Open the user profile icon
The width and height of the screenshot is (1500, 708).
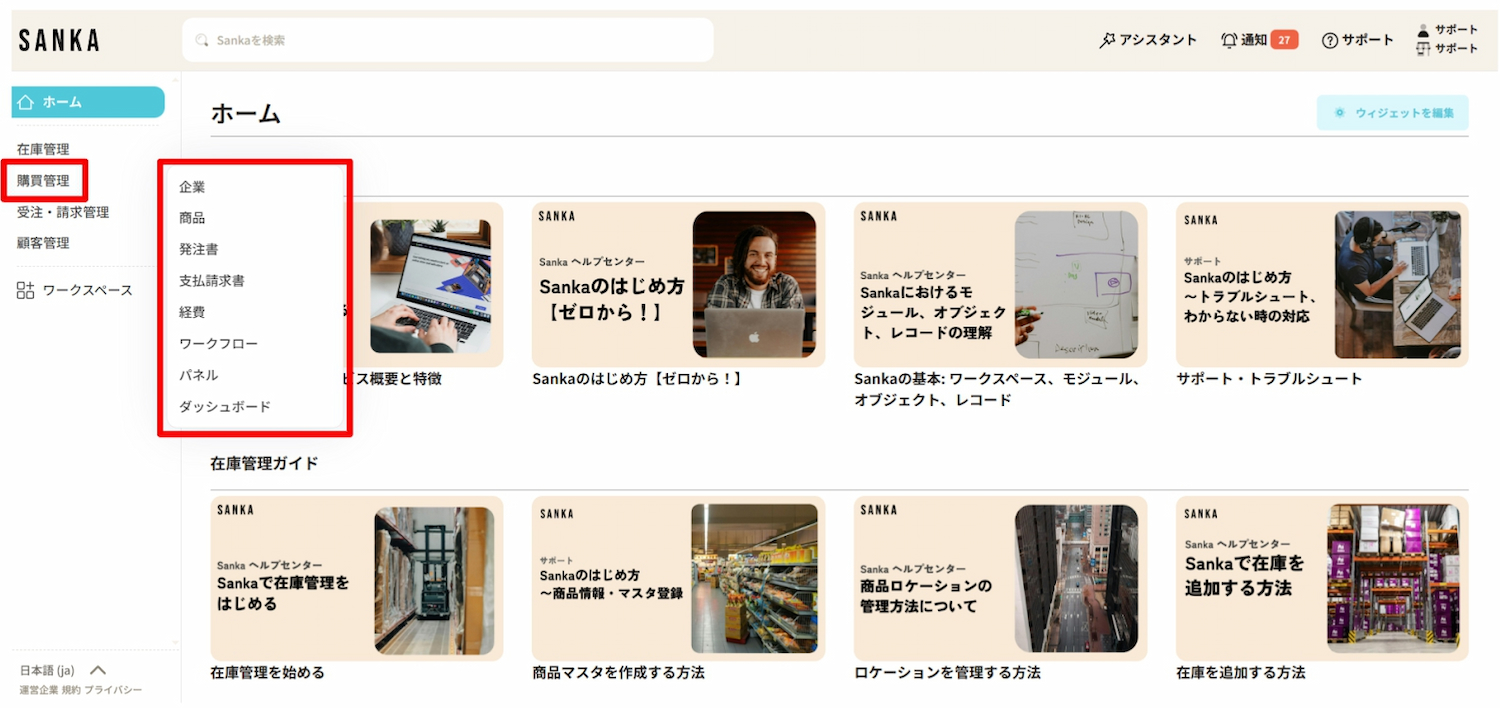[1423, 30]
